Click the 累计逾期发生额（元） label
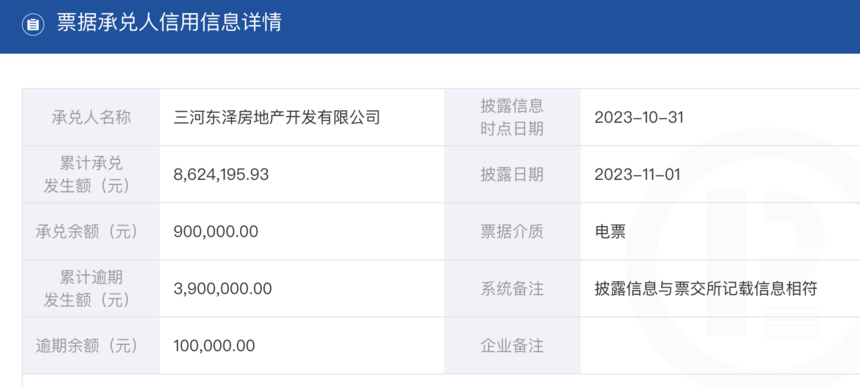 (91, 289)
